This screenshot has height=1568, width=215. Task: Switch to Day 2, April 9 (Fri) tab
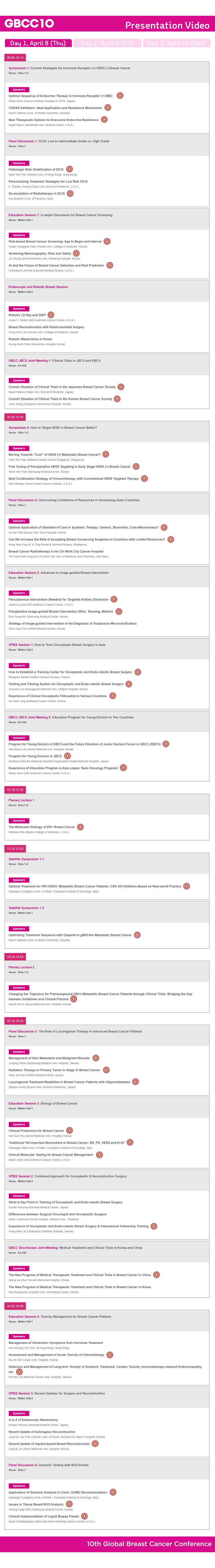(x=107, y=43)
